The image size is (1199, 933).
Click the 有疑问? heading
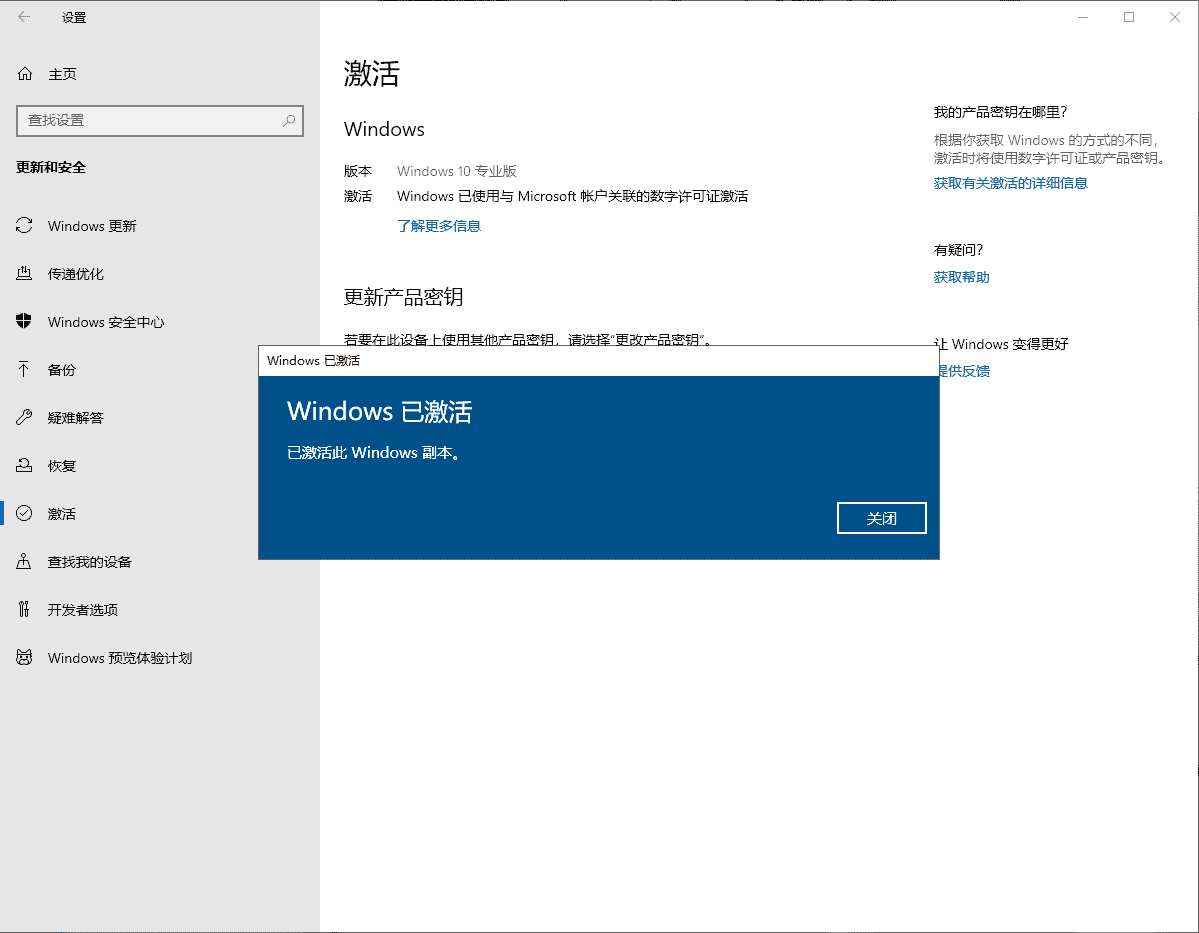(x=958, y=250)
